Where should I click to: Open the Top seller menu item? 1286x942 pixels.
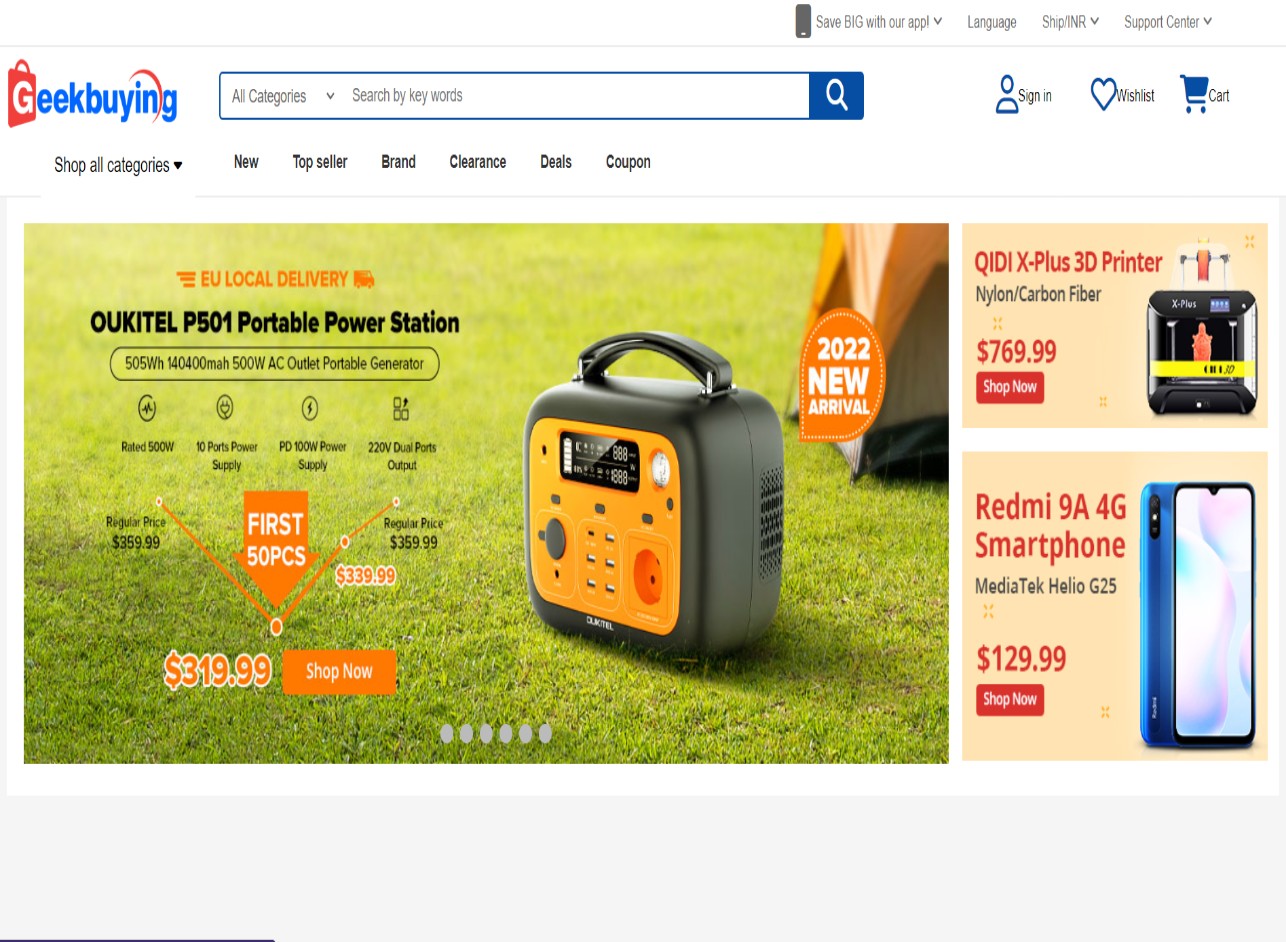(x=320, y=162)
